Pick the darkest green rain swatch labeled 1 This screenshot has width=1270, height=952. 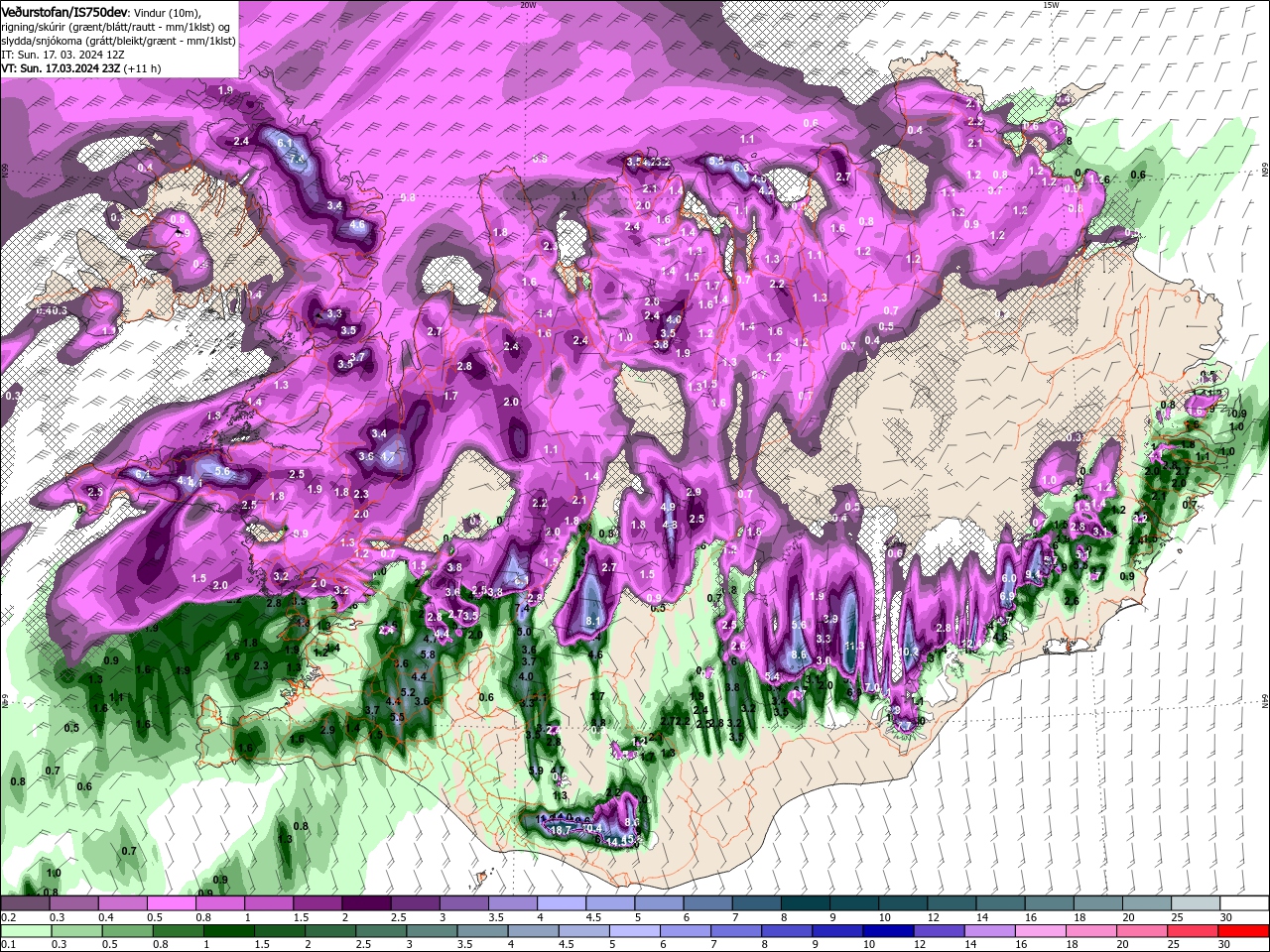click(x=229, y=931)
